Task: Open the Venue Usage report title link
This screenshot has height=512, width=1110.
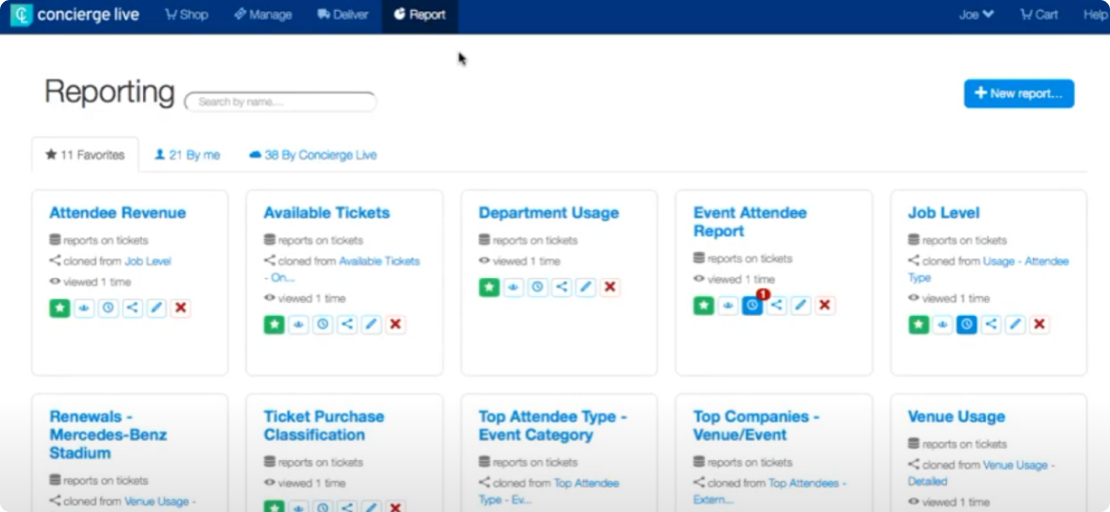Action: 956,417
